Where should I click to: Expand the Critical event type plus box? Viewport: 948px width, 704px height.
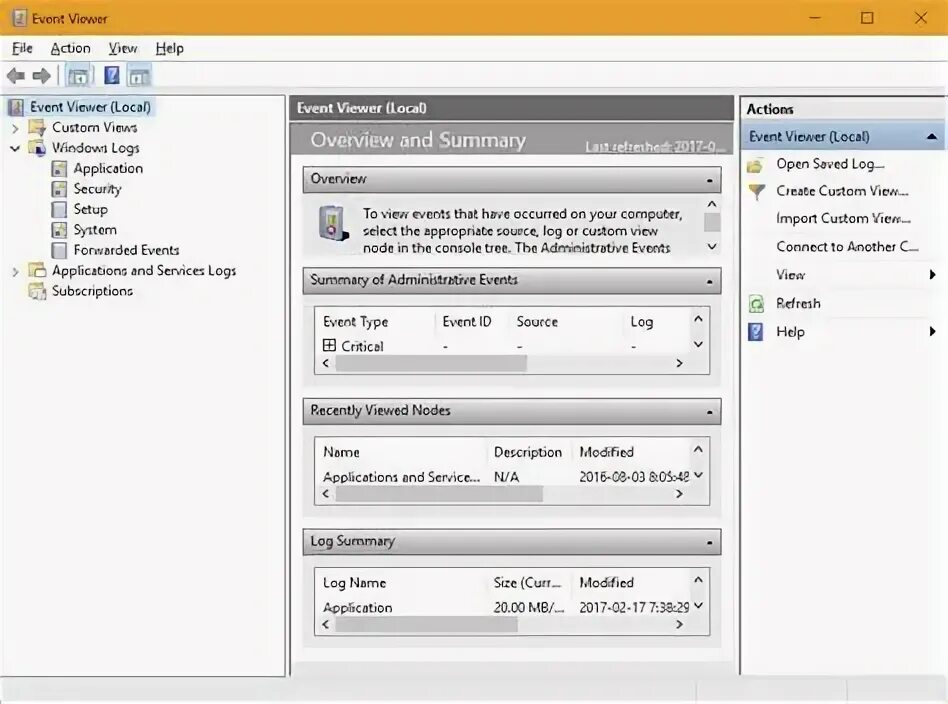pos(329,345)
